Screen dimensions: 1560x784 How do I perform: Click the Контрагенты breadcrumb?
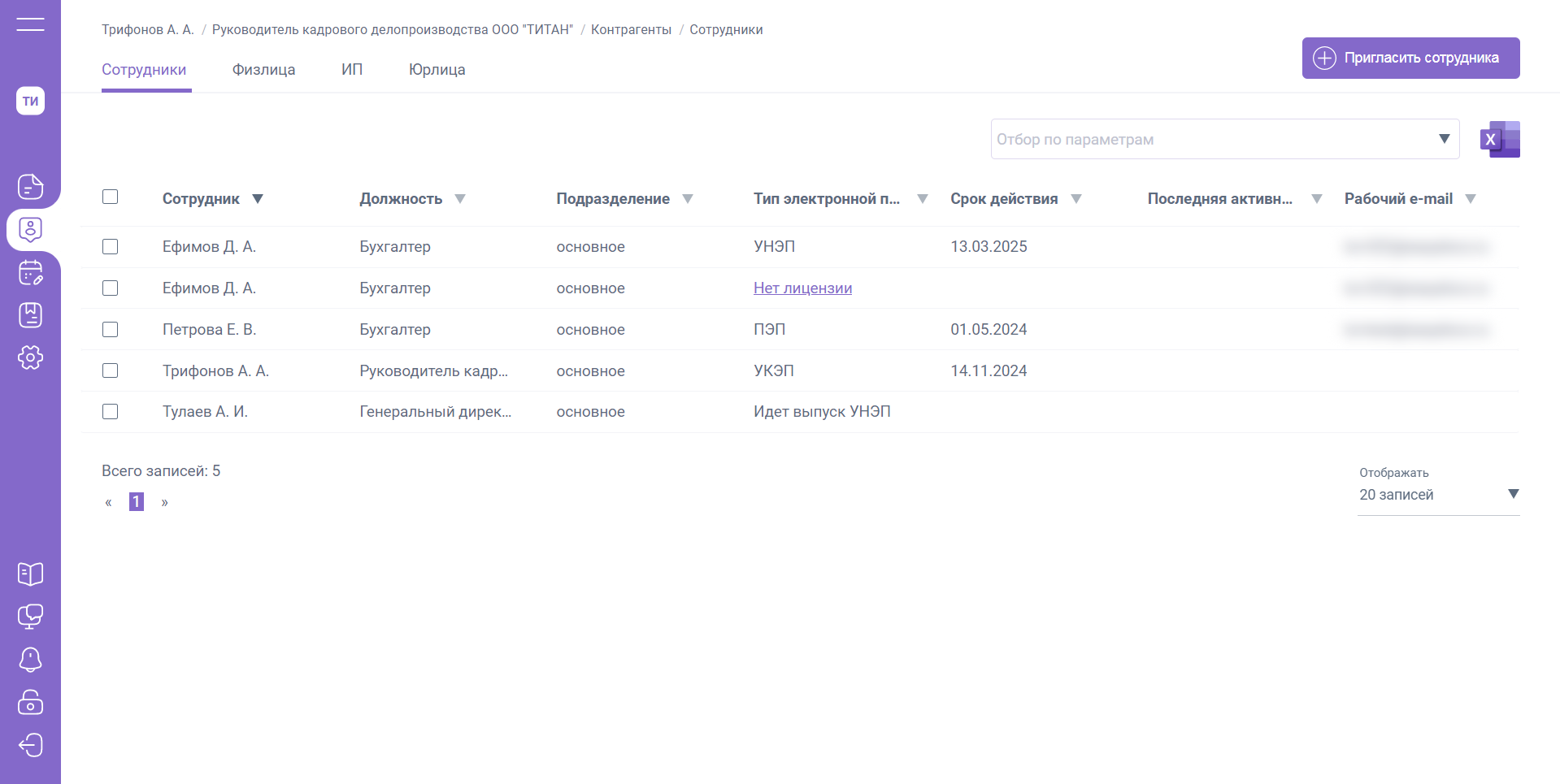[631, 30]
